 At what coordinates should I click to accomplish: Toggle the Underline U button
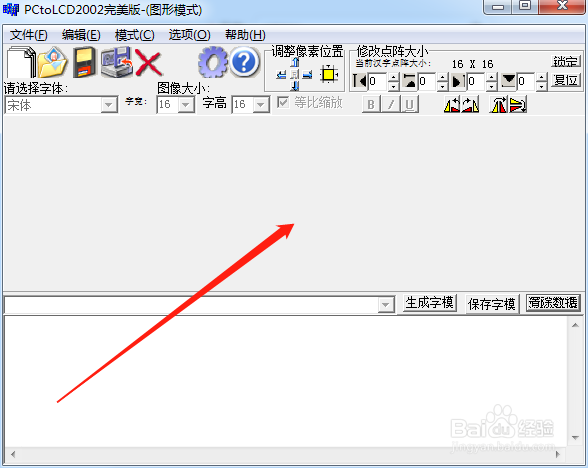coord(410,104)
